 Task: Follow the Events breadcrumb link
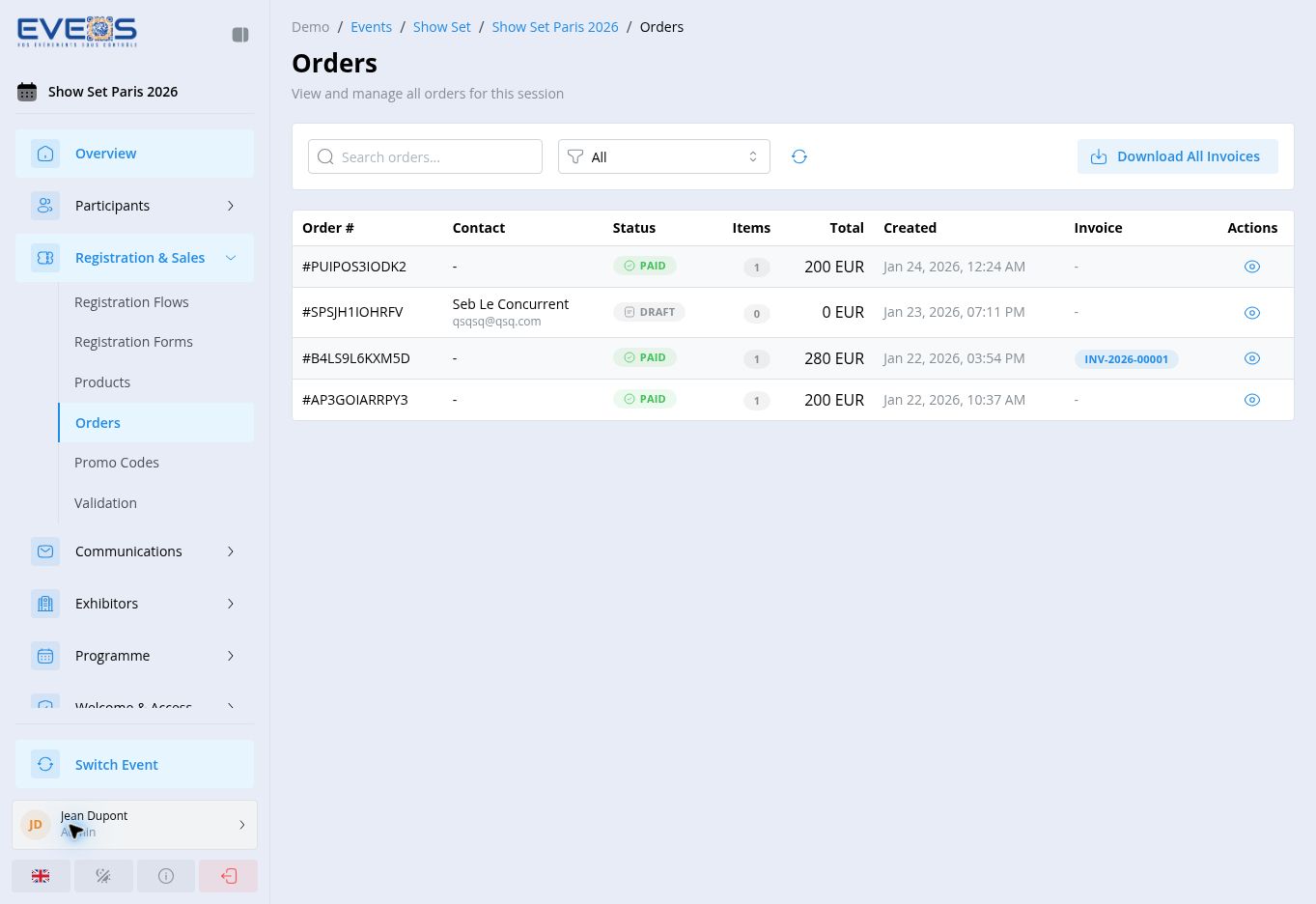coord(371,27)
